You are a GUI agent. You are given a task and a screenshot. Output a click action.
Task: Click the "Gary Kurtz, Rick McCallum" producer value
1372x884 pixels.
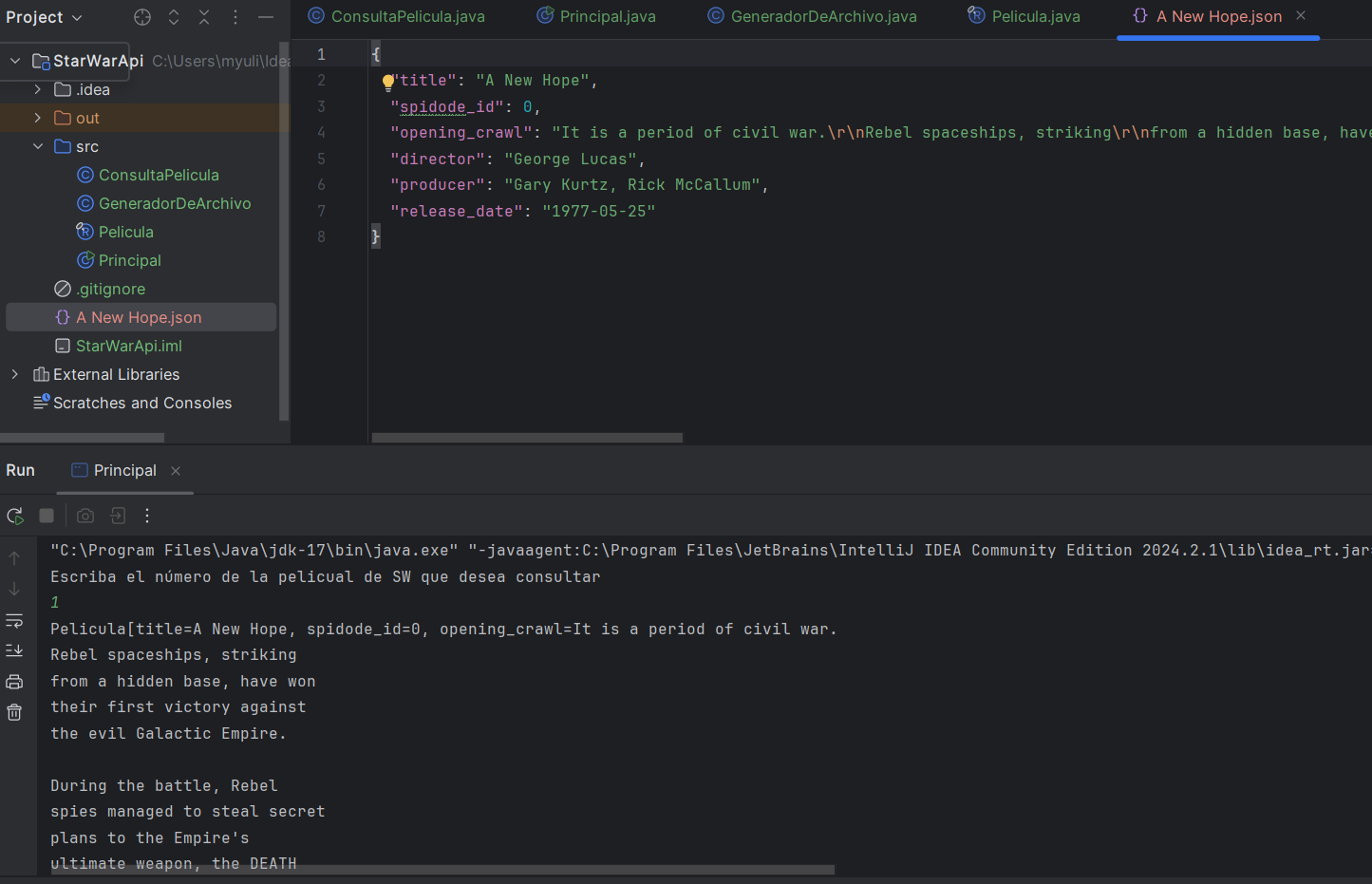click(x=631, y=185)
